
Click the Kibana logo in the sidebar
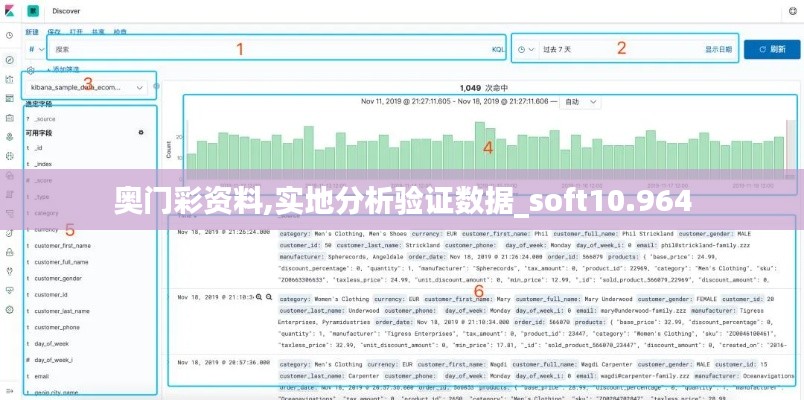click(x=9, y=11)
